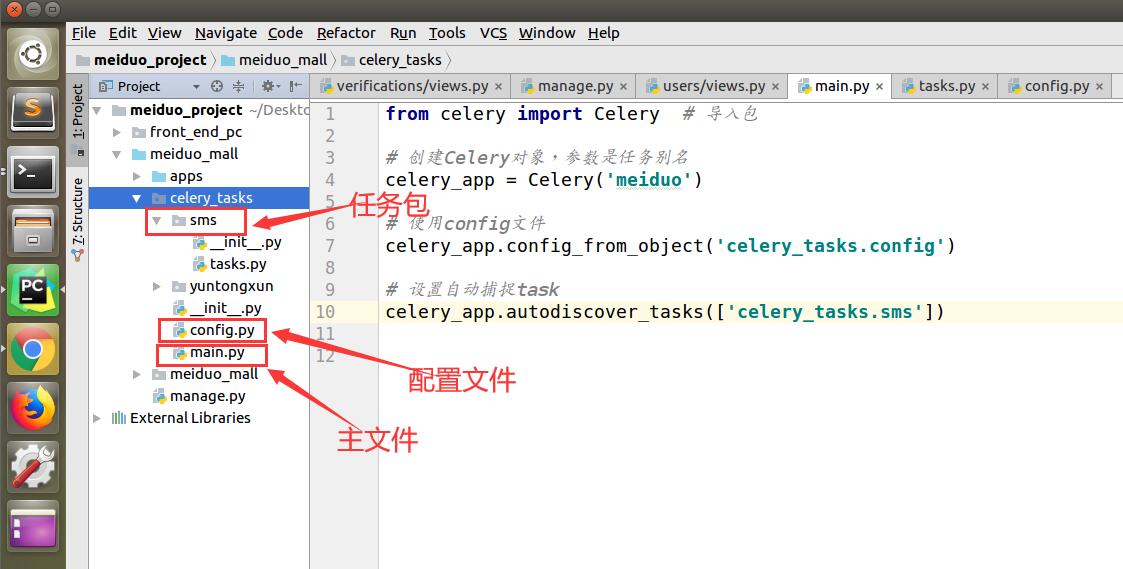Close the verifications/views.py tab
Viewport: 1123px width, 569px height.
tap(498, 87)
